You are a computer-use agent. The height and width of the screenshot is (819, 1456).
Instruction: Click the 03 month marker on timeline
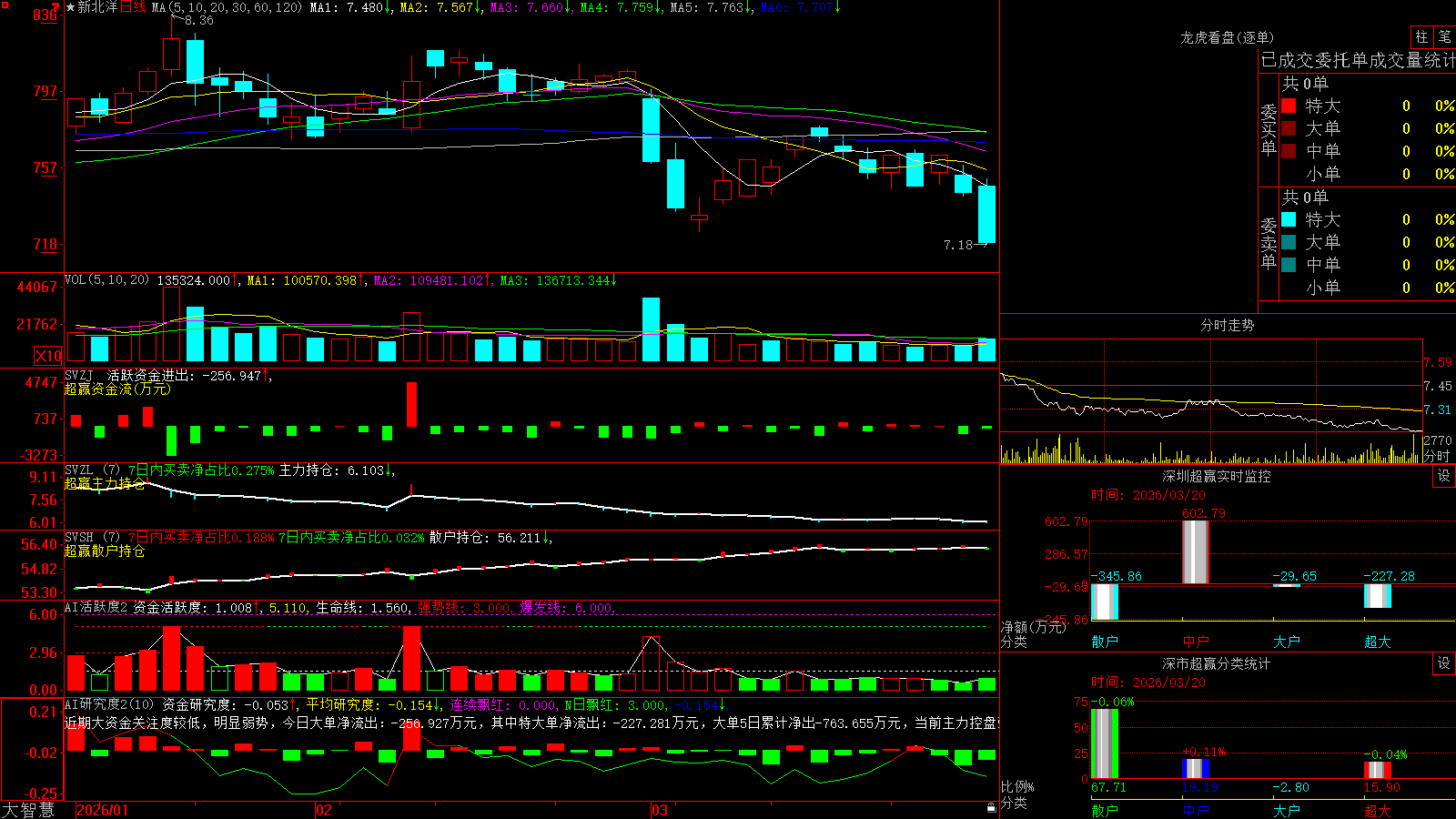click(x=660, y=810)
